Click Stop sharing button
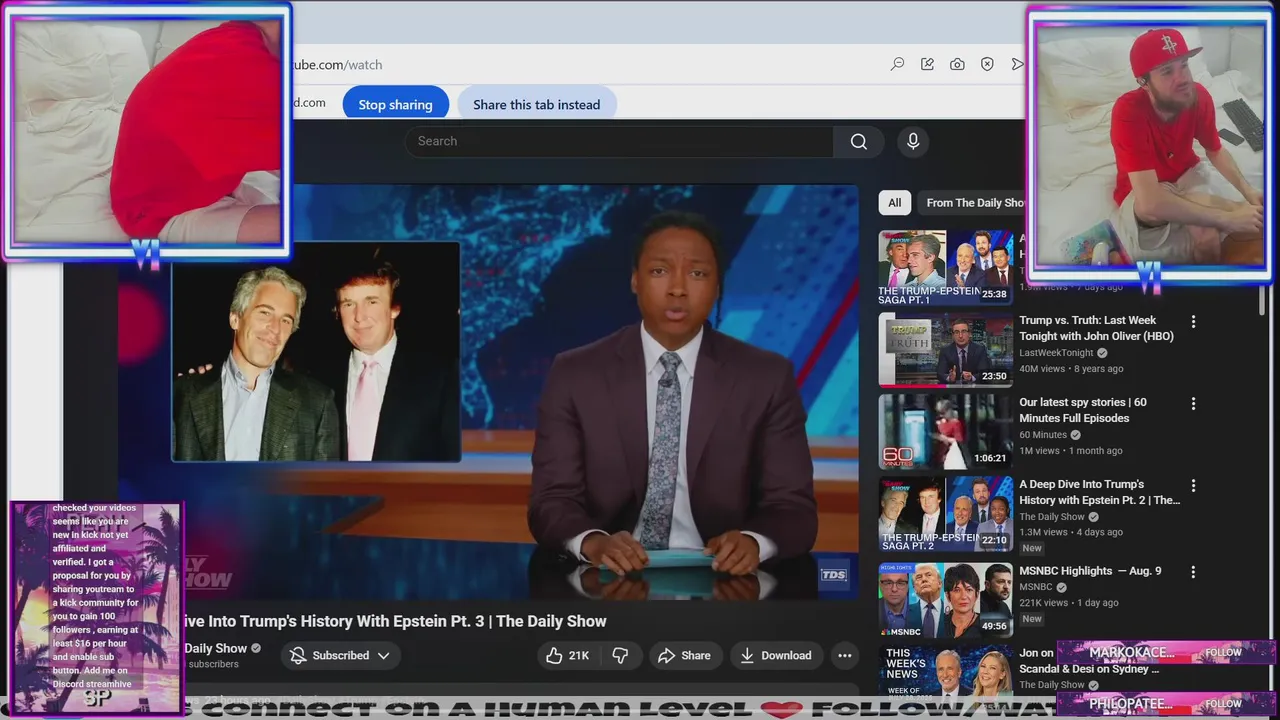This screenshot has height=720, width=1280. tap(395, 104)
